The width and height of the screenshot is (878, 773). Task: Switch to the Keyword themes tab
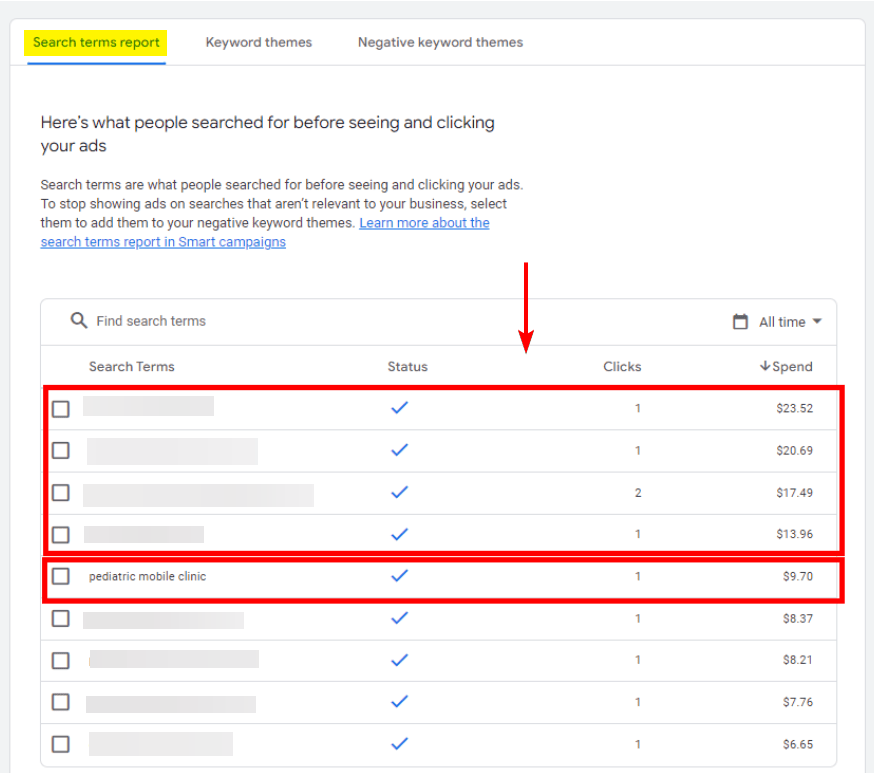[259, 42]
